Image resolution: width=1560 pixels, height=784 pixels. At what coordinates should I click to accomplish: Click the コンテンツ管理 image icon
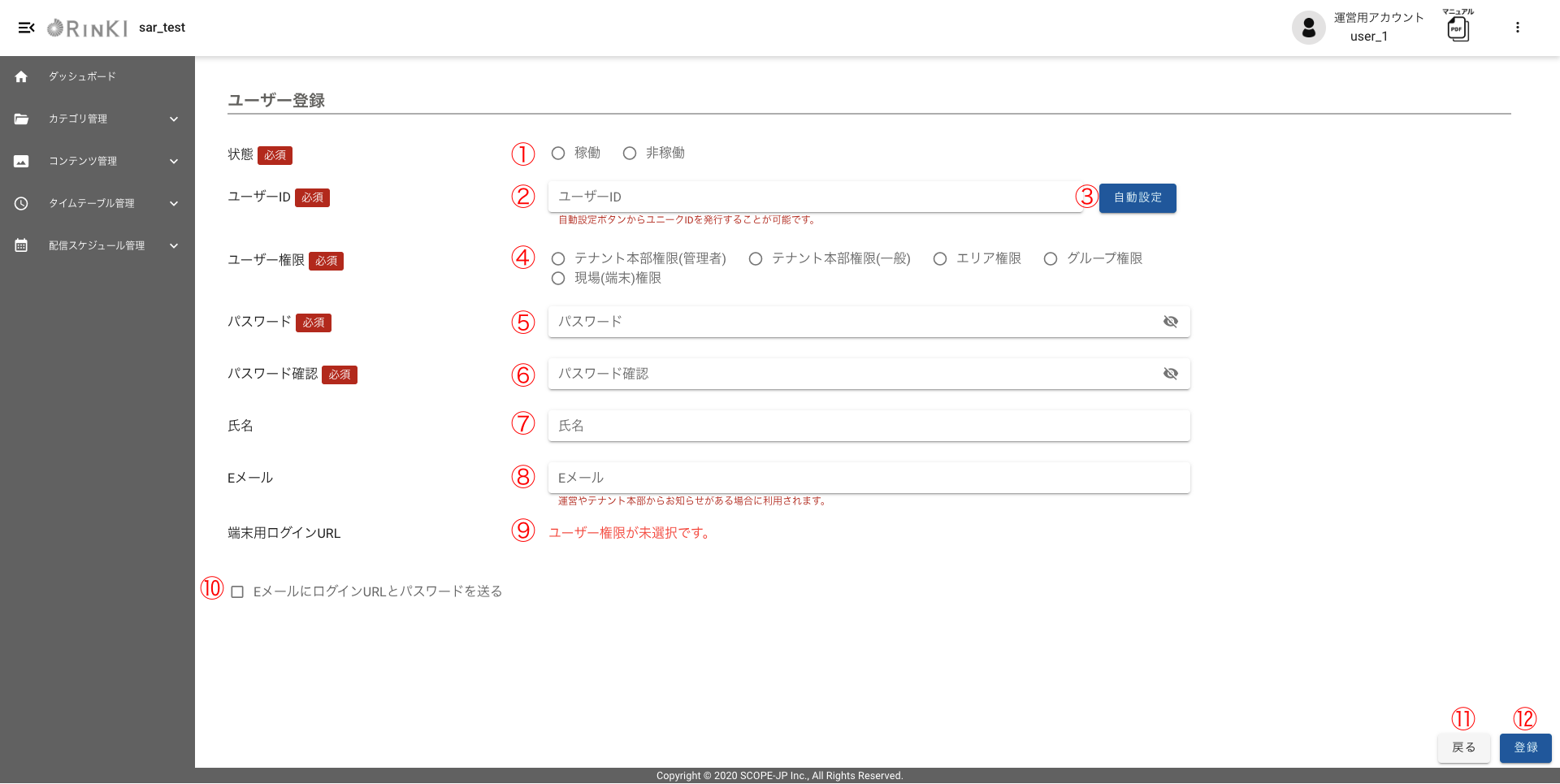click(x=21, y=161)
